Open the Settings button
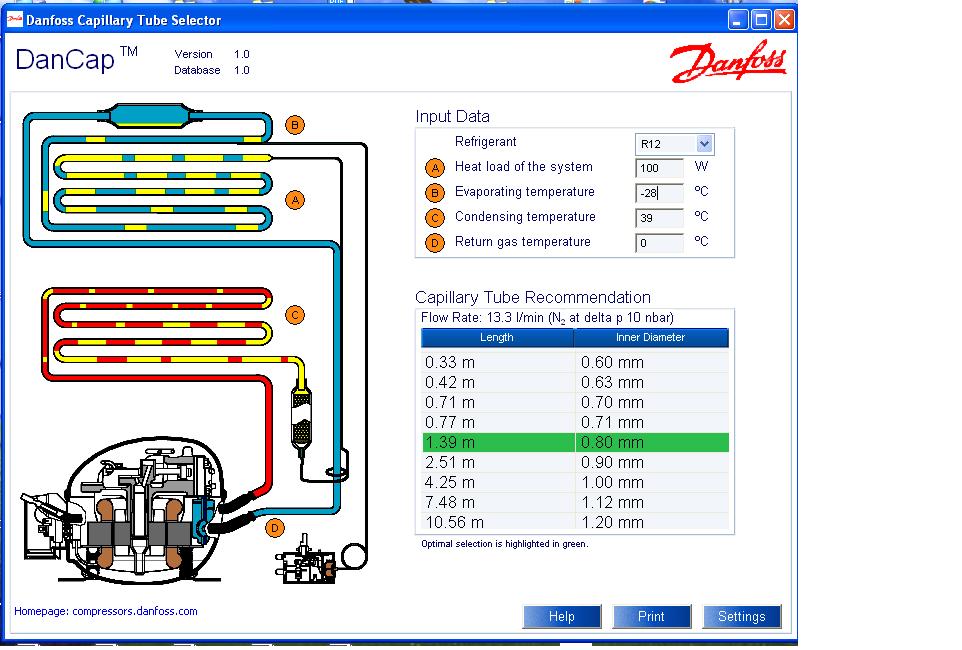The width and height of the screenshot is (962, 650). click(741, 617)
